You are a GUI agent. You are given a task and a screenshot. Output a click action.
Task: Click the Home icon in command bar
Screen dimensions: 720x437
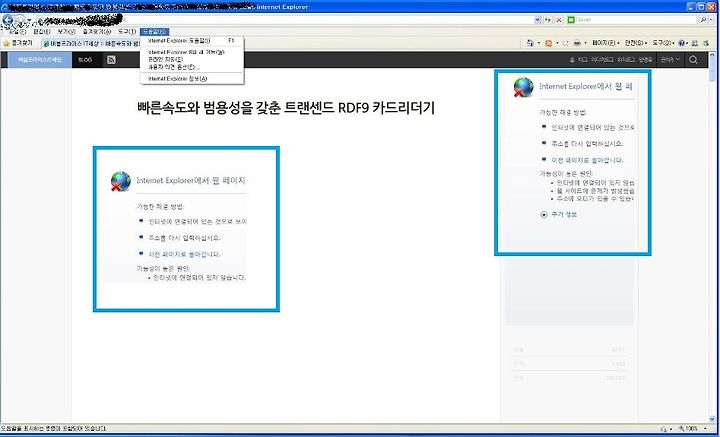(530, 43)
